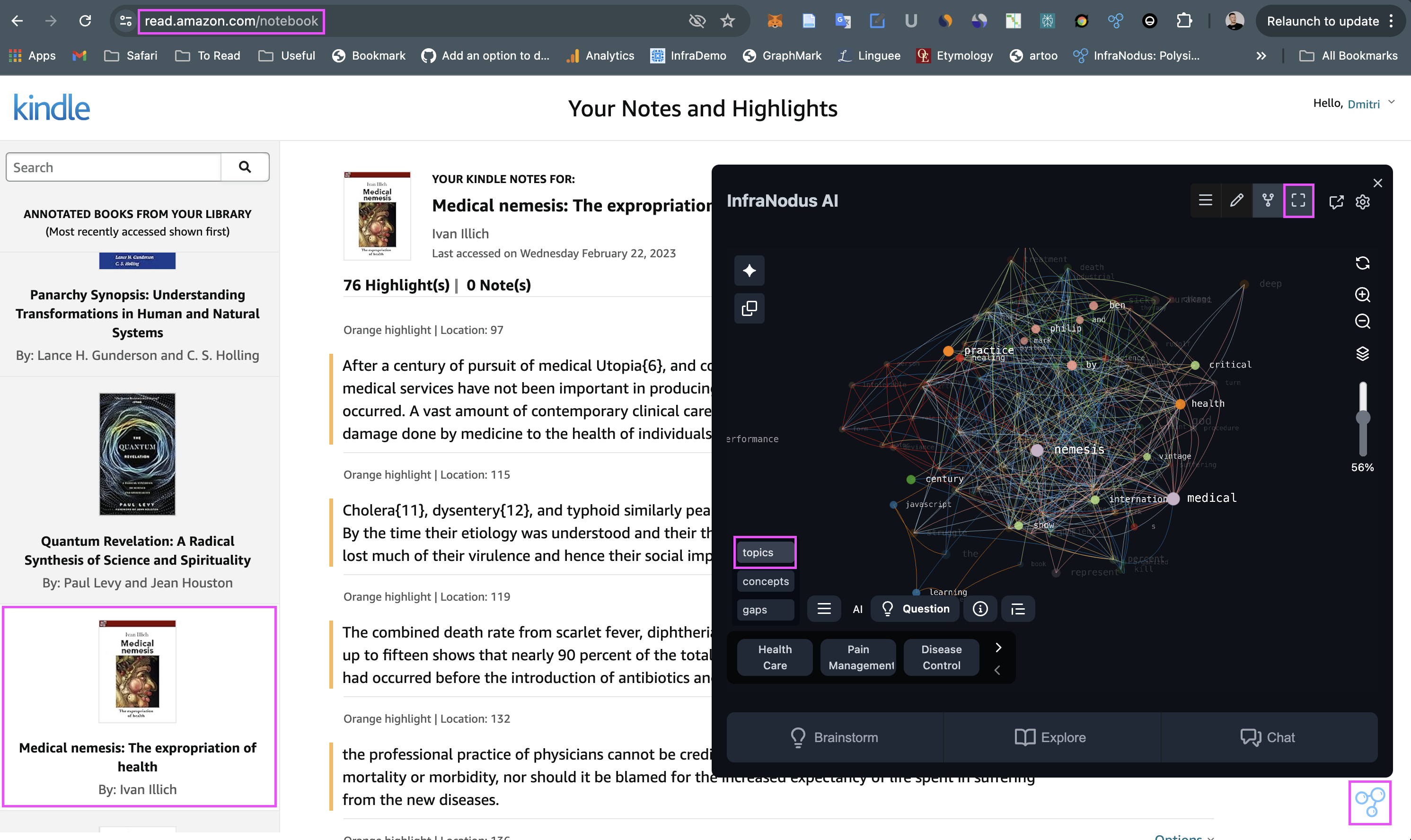
Task: Adjust the graph zoom slider handle
Action: 1363,418
